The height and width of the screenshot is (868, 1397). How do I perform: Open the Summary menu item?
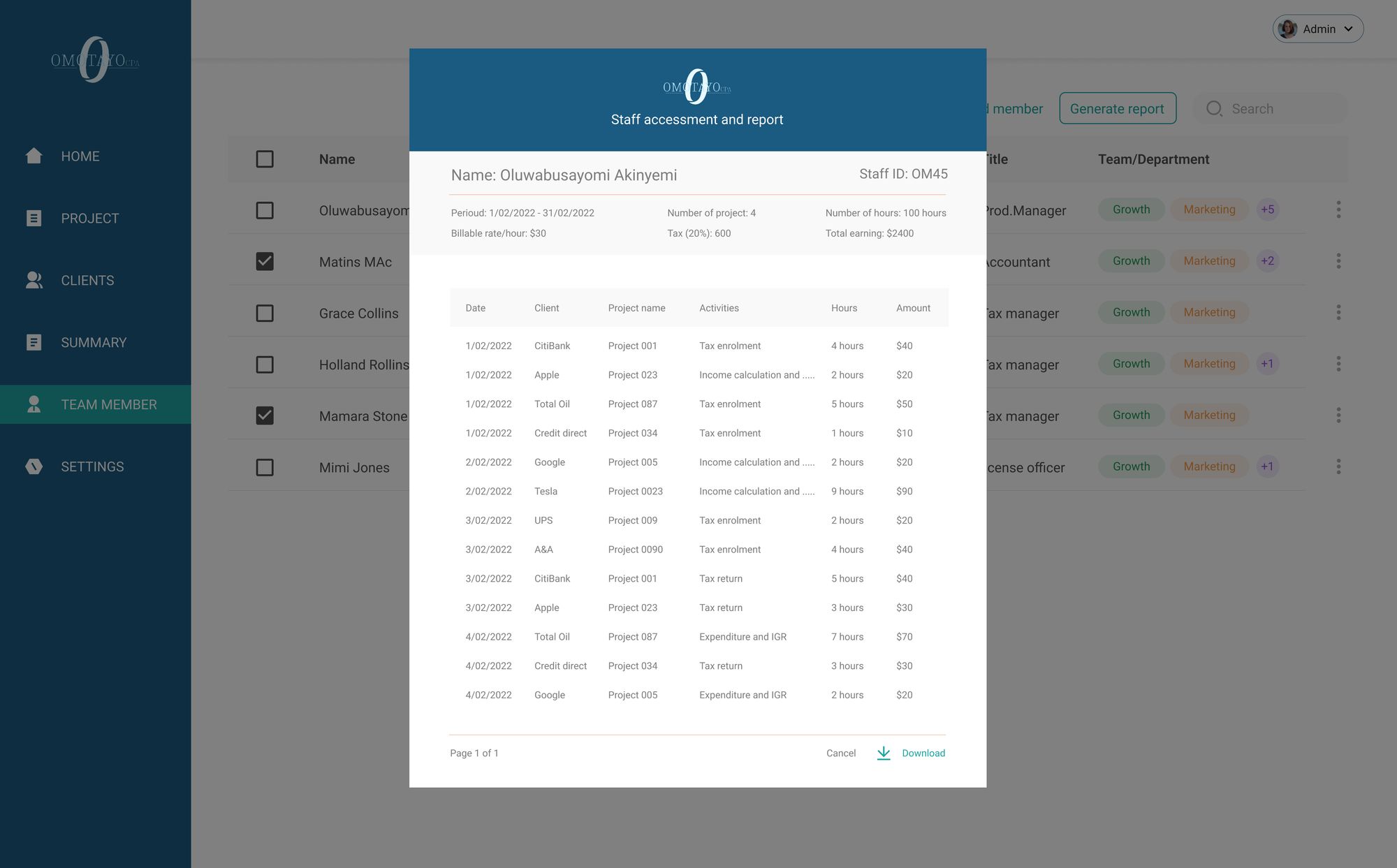coord(93,342)
